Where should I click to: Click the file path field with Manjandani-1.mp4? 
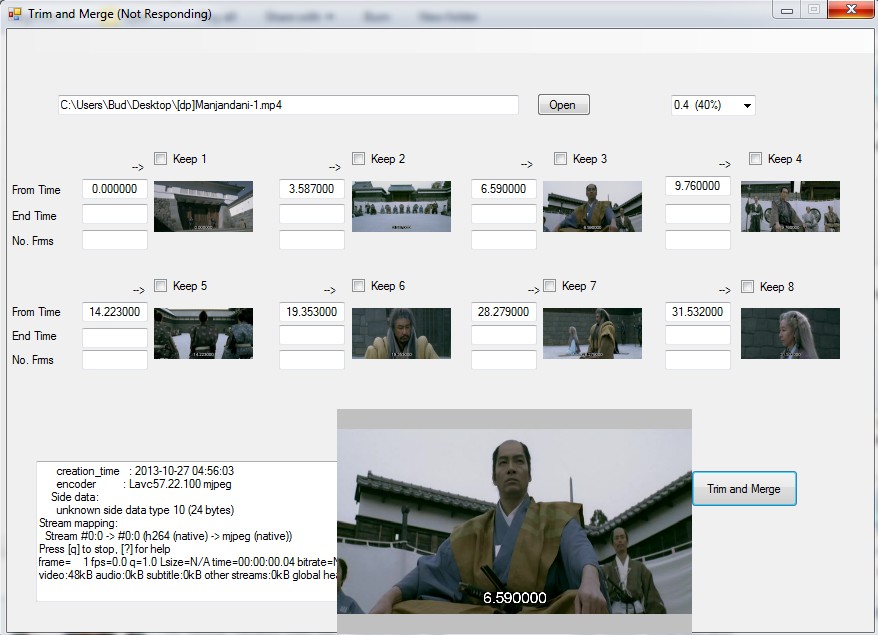click(x=288, y=105)
